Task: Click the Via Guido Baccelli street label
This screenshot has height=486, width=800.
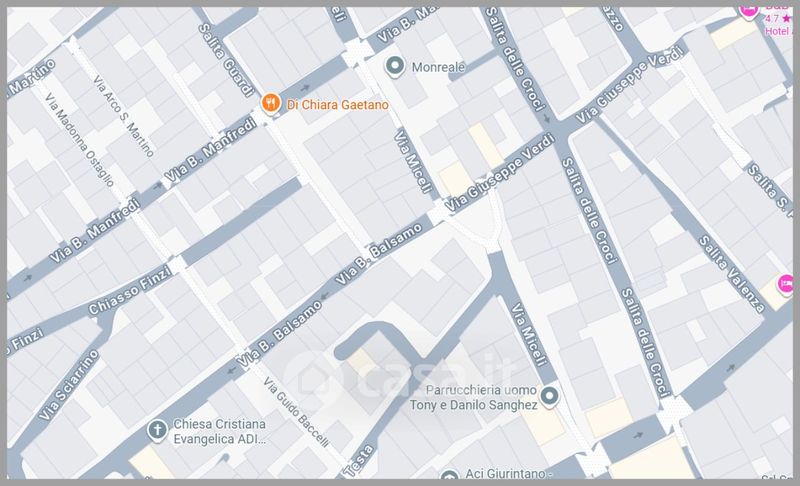Action: click(x=295, y=413)
